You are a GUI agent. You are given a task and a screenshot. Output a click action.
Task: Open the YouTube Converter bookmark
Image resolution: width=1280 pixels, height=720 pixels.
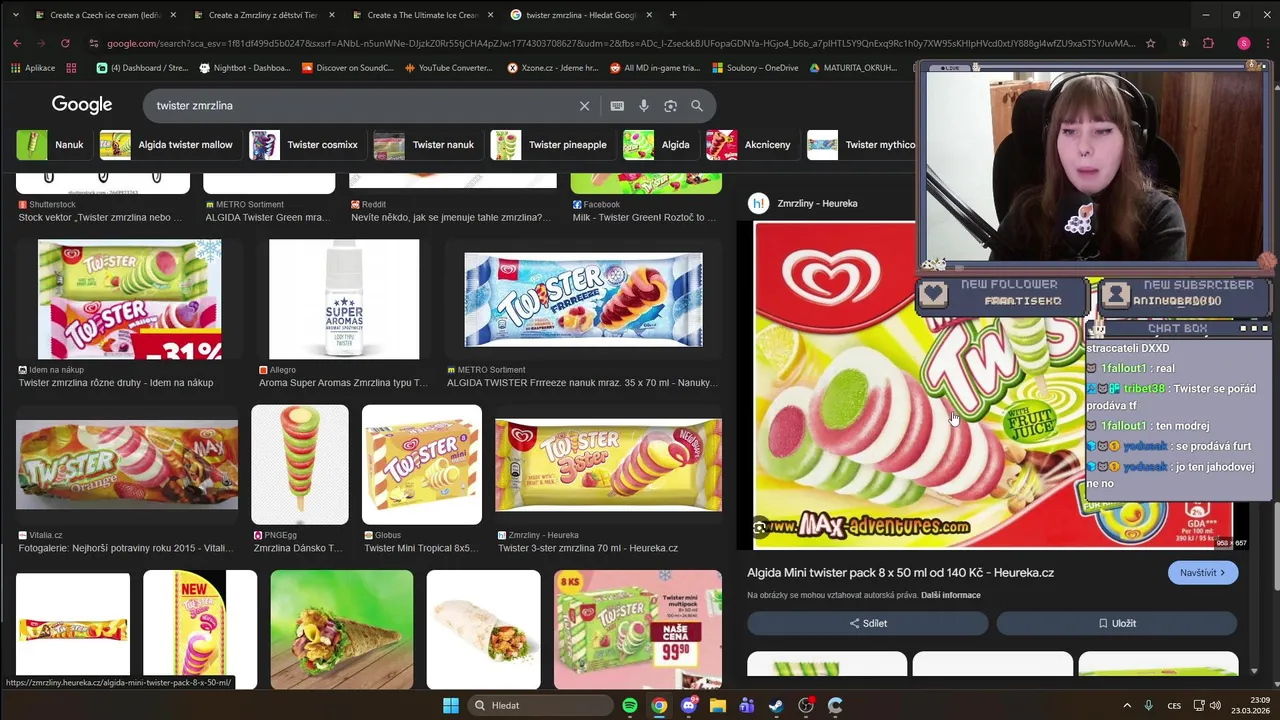click(447, 68)
